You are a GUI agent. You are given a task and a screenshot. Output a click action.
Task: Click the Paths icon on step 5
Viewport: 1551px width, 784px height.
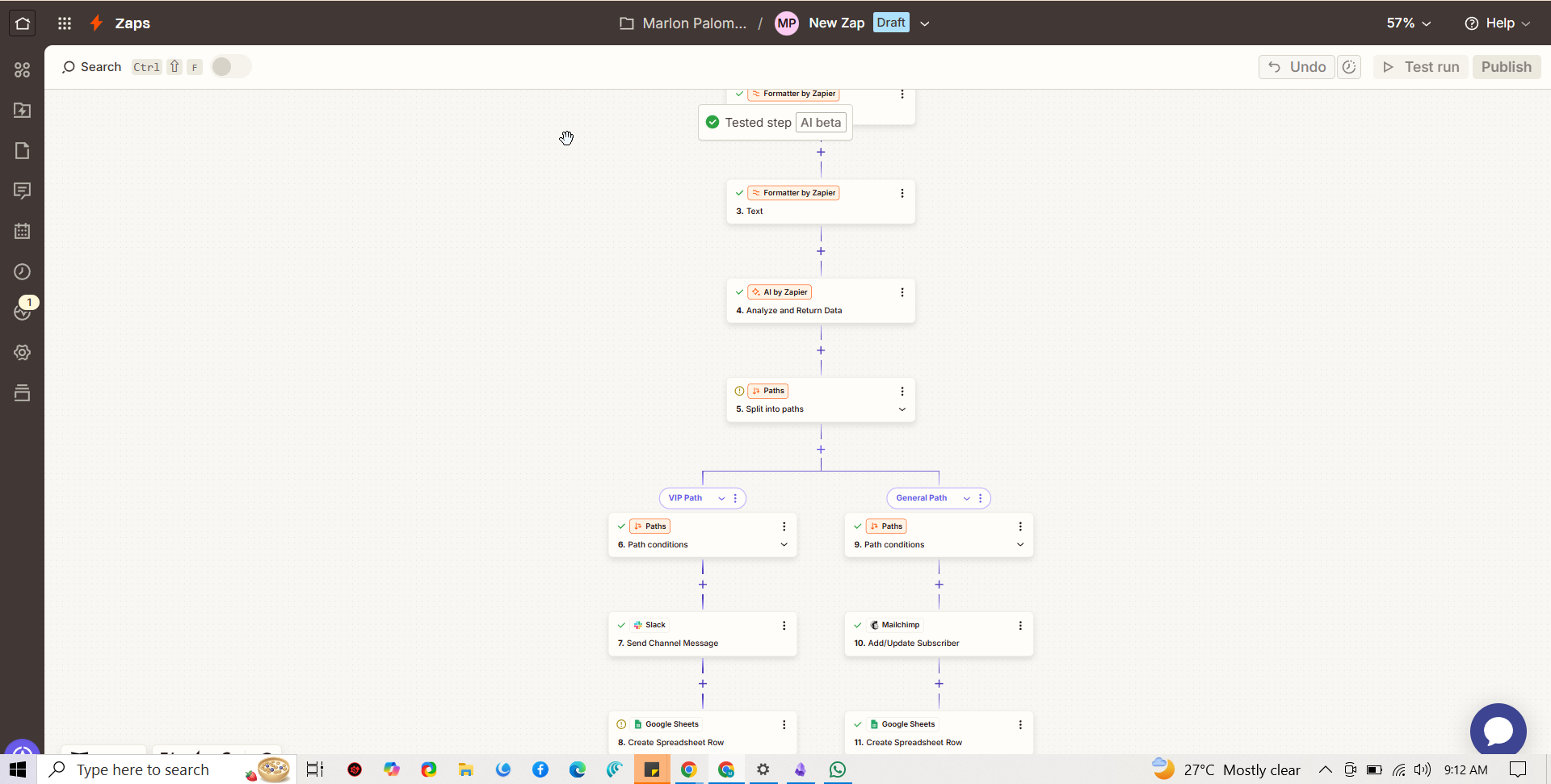(x=757, y=391)
